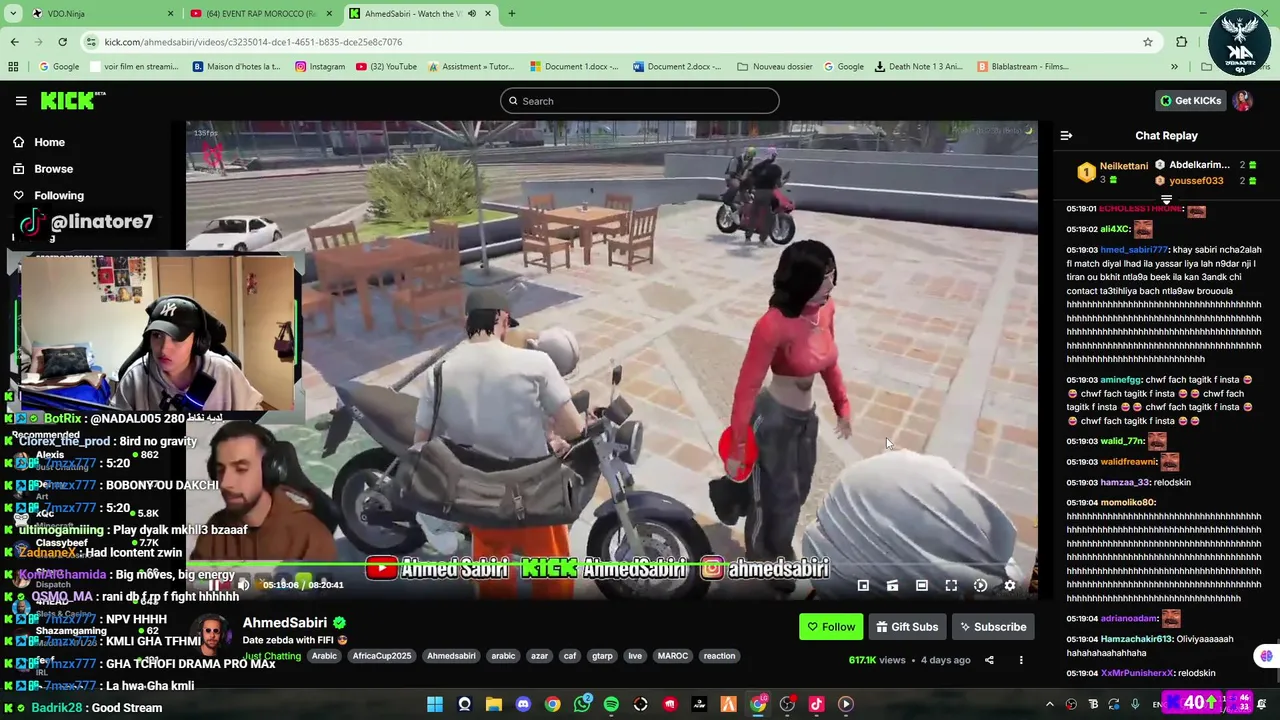Go back in browser history

[x=14, y=42]
